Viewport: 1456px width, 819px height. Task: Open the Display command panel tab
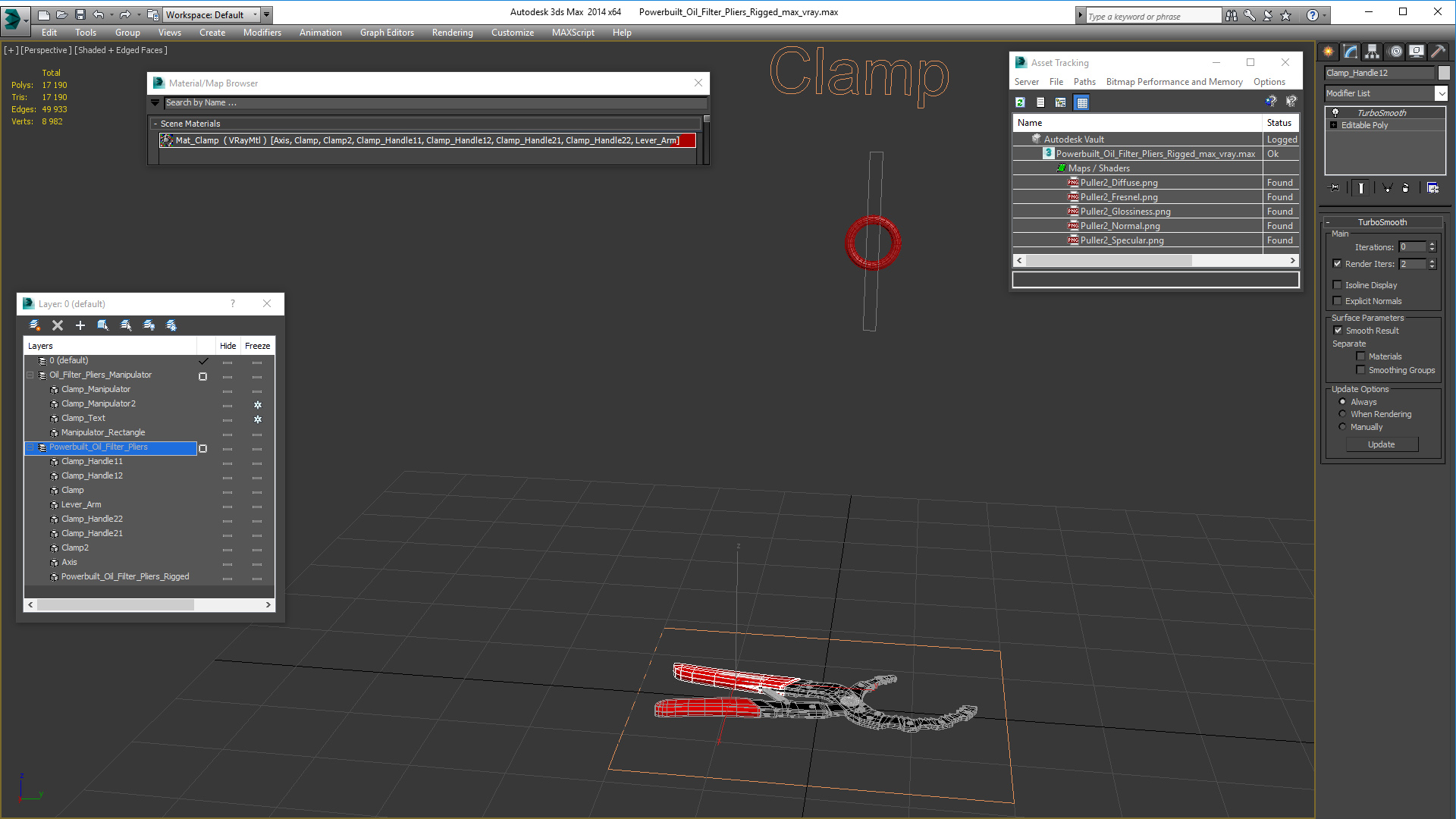click(1417, 52)
